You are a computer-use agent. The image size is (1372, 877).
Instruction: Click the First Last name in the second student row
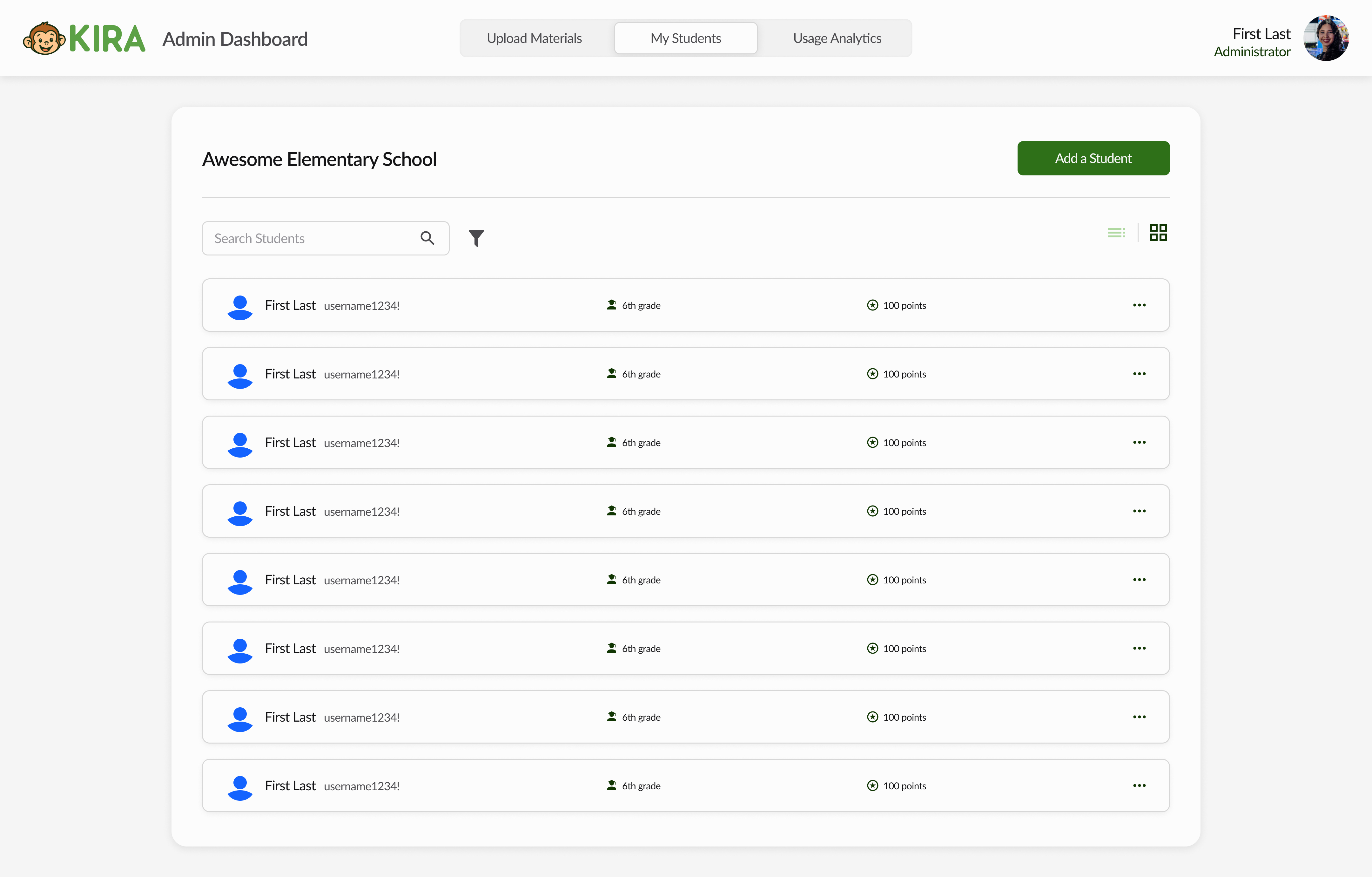click(290, 374)
